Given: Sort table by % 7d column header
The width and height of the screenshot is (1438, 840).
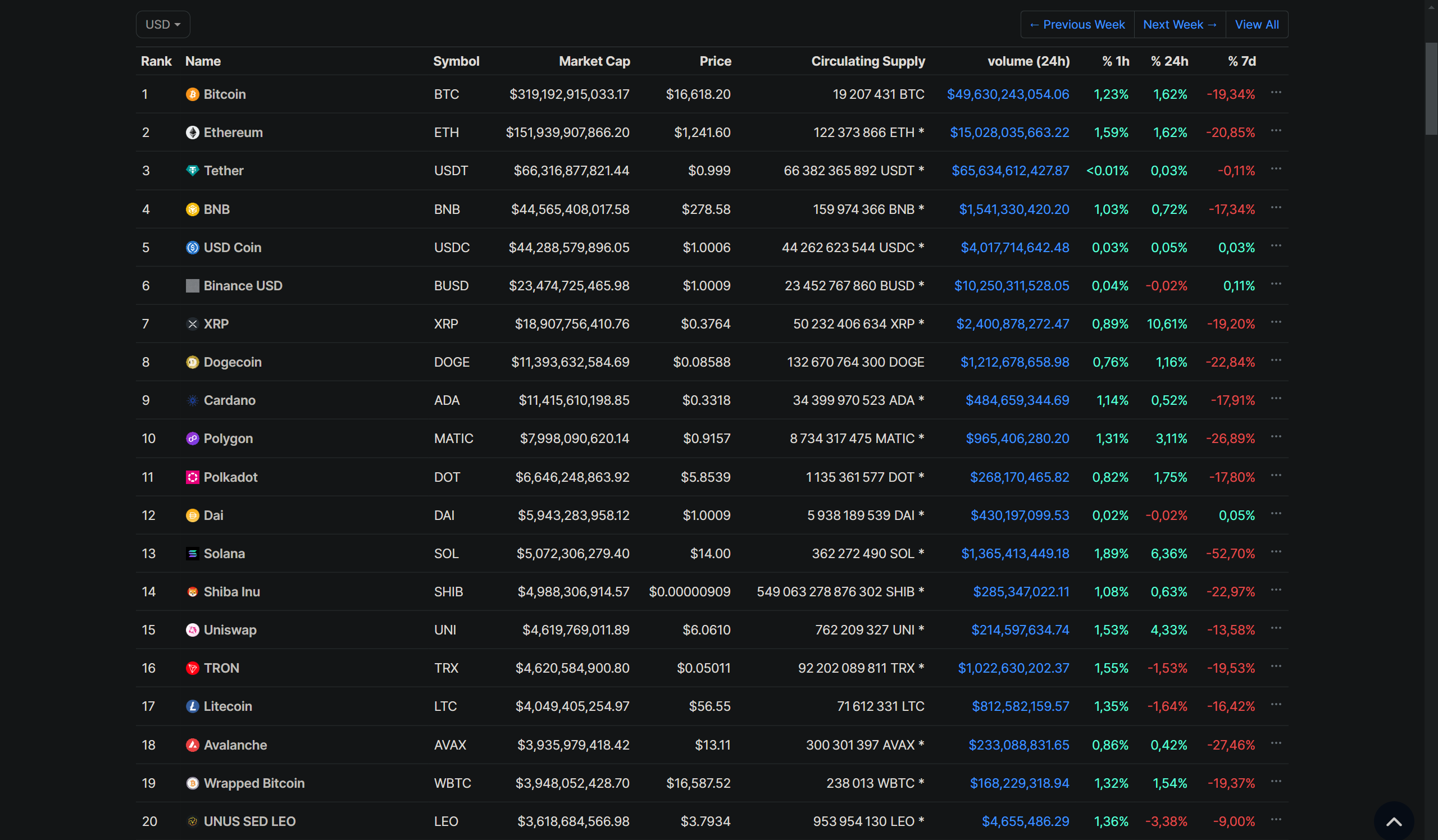Looking at the screenshot, I should [1242, 61].
